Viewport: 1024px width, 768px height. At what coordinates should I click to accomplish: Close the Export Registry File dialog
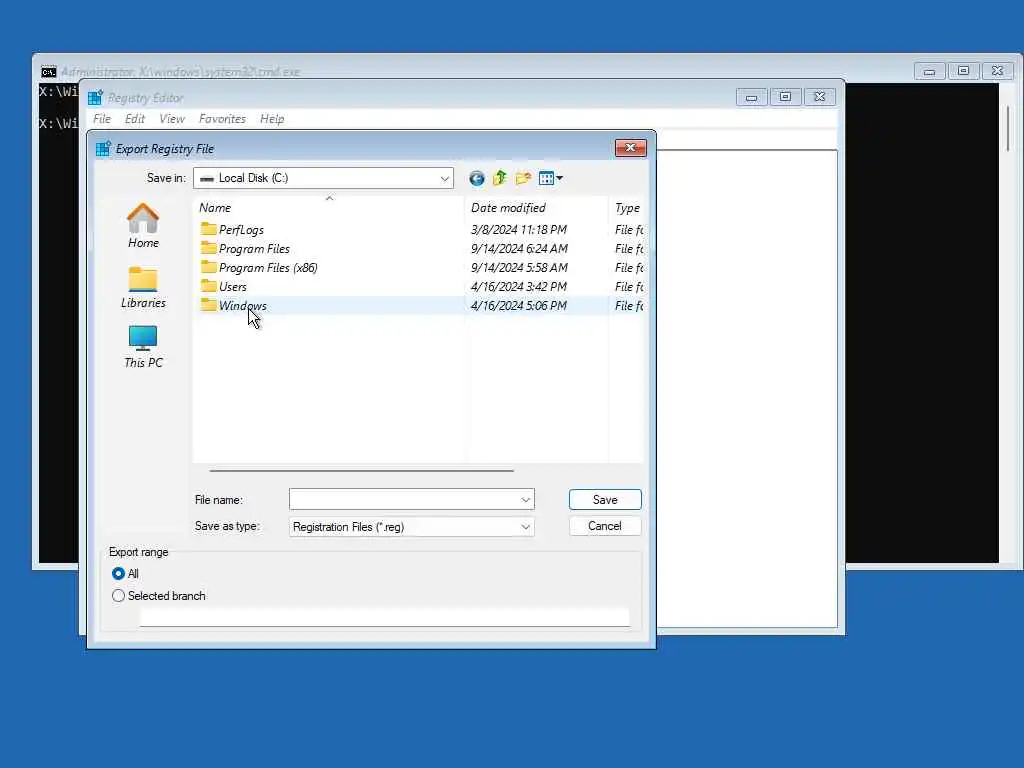click(630, 148)
